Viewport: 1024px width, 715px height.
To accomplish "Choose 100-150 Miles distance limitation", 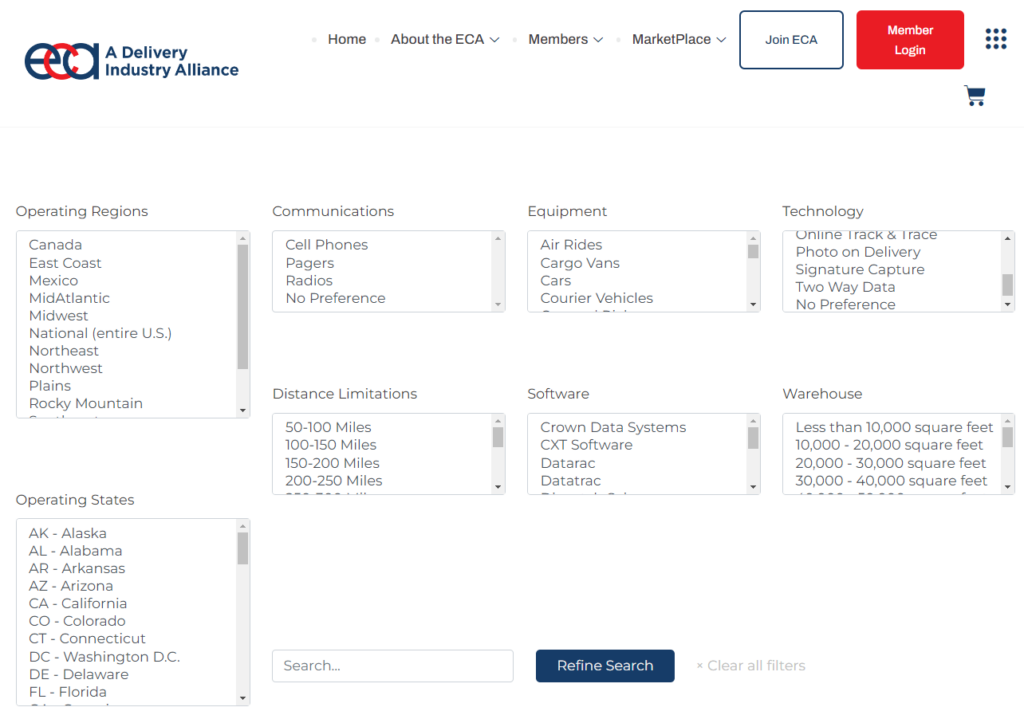I will click(331, 445).
